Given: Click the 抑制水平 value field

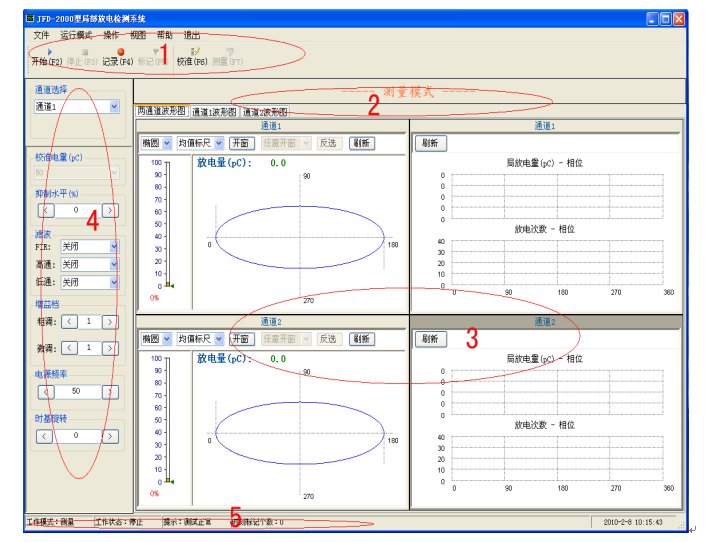Looking at the screenshot, I should [78, 210].
